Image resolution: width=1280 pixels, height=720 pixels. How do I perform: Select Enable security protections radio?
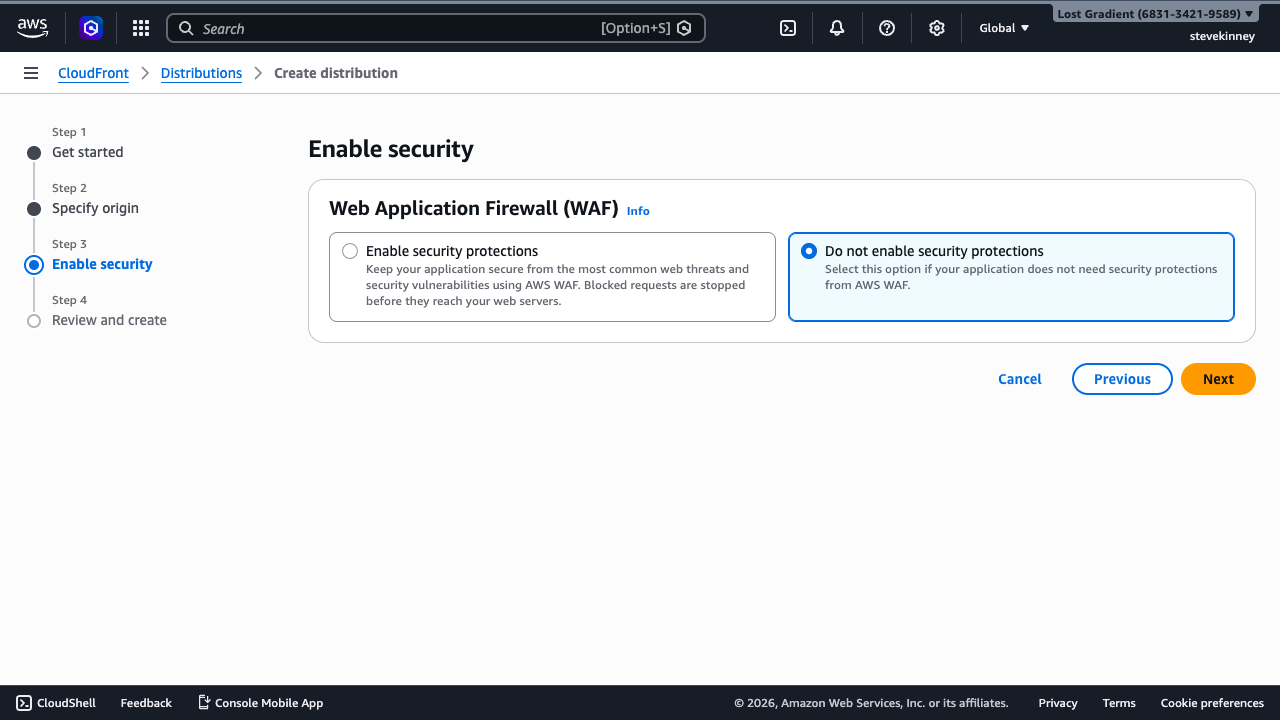[350, 251]
